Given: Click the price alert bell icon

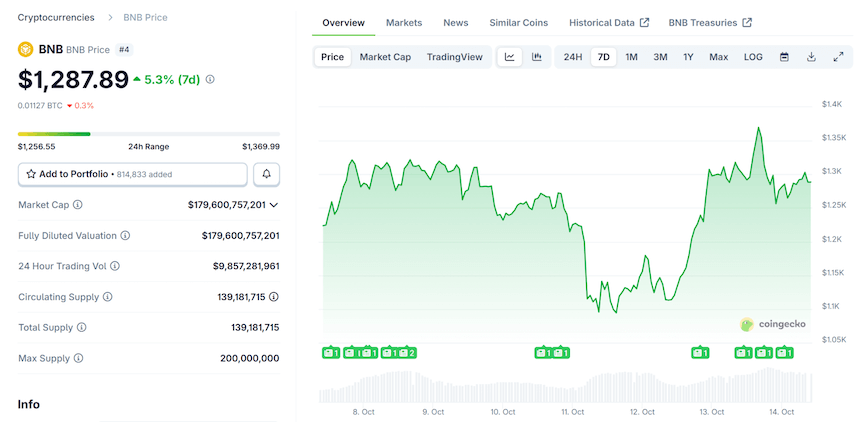Looking at the screenshot, I should [267, 174].
